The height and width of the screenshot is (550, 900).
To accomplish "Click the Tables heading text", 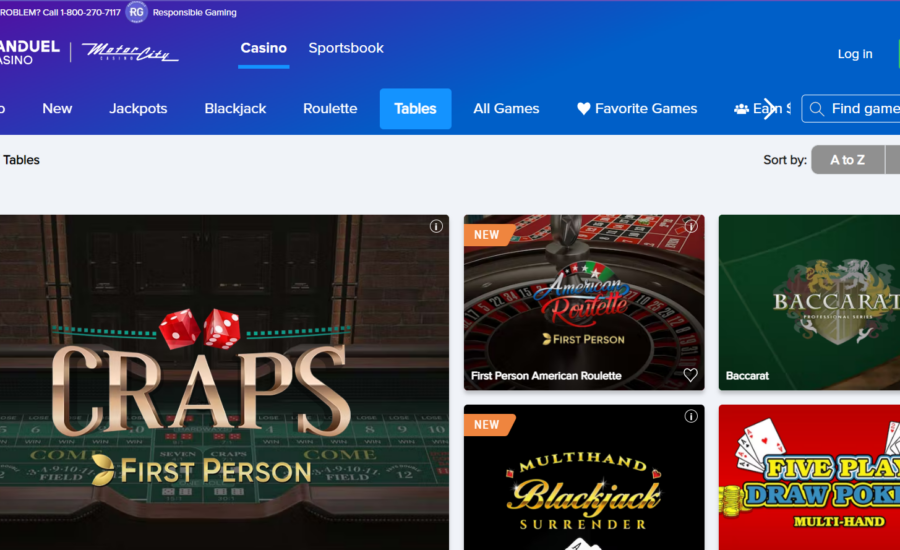I will click(x=21, y=160).
